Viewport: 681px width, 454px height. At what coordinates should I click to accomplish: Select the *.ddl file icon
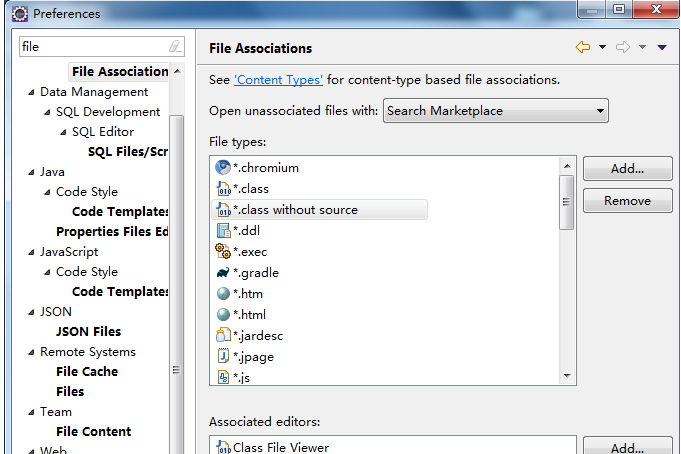(x=223, y=231)
